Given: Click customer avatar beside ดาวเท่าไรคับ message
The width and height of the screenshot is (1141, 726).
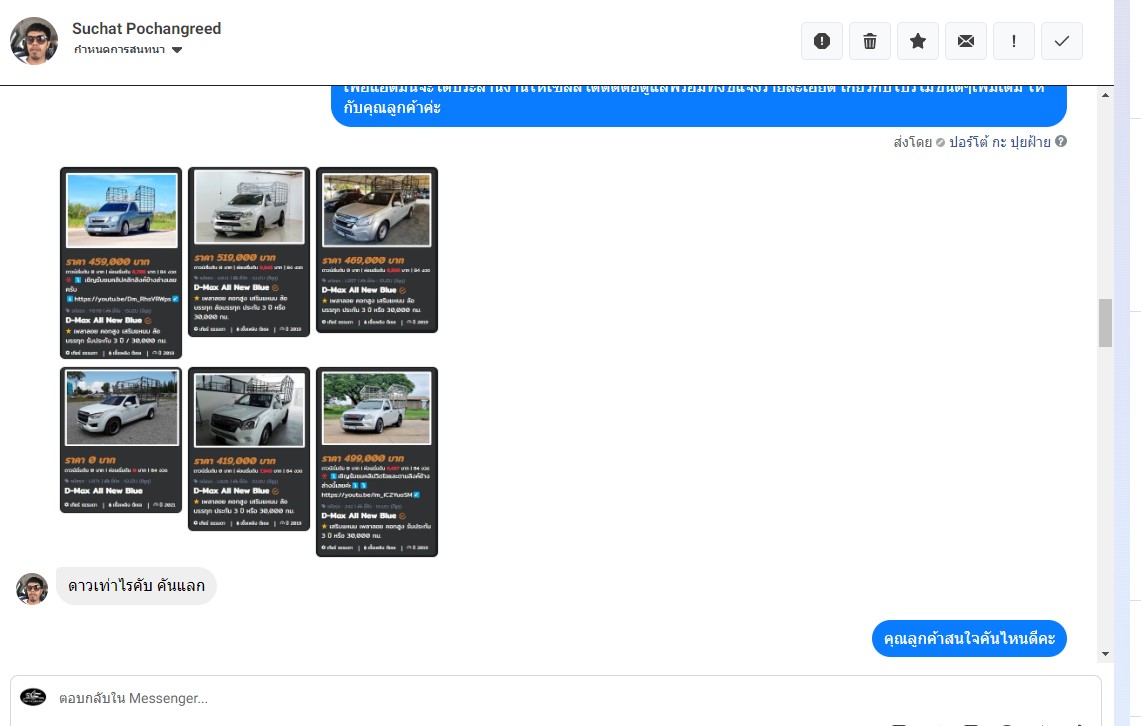Looking at the screenshot, I should 32,589.
